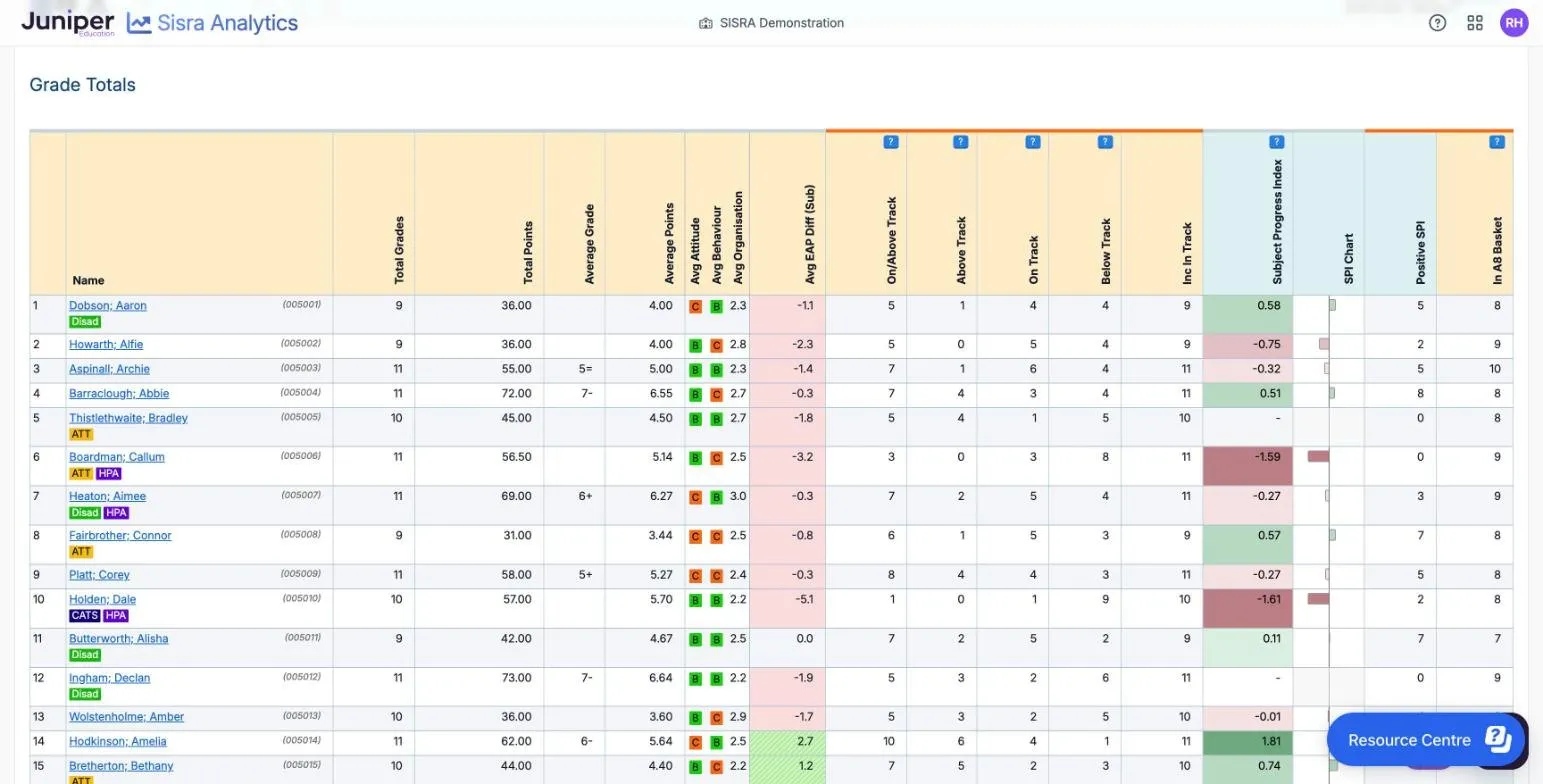Open student Wolstenholme; Amber's record
The image size is (1543, 784).
[x=126, y=717]
